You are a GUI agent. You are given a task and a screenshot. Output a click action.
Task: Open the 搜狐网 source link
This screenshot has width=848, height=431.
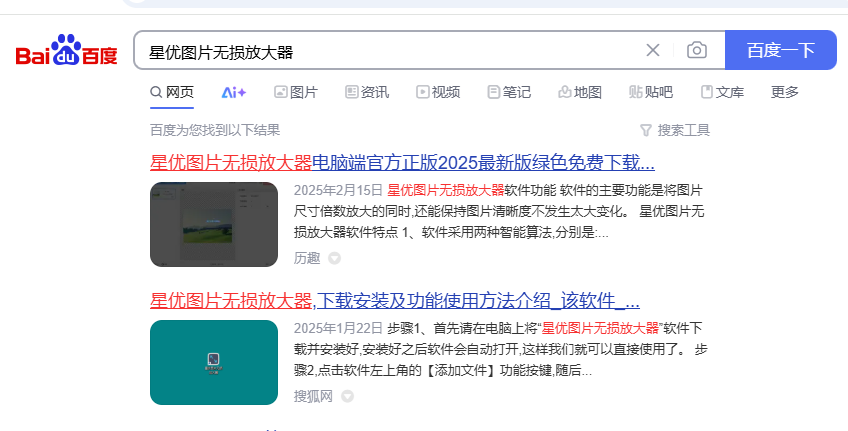[314, 396]
